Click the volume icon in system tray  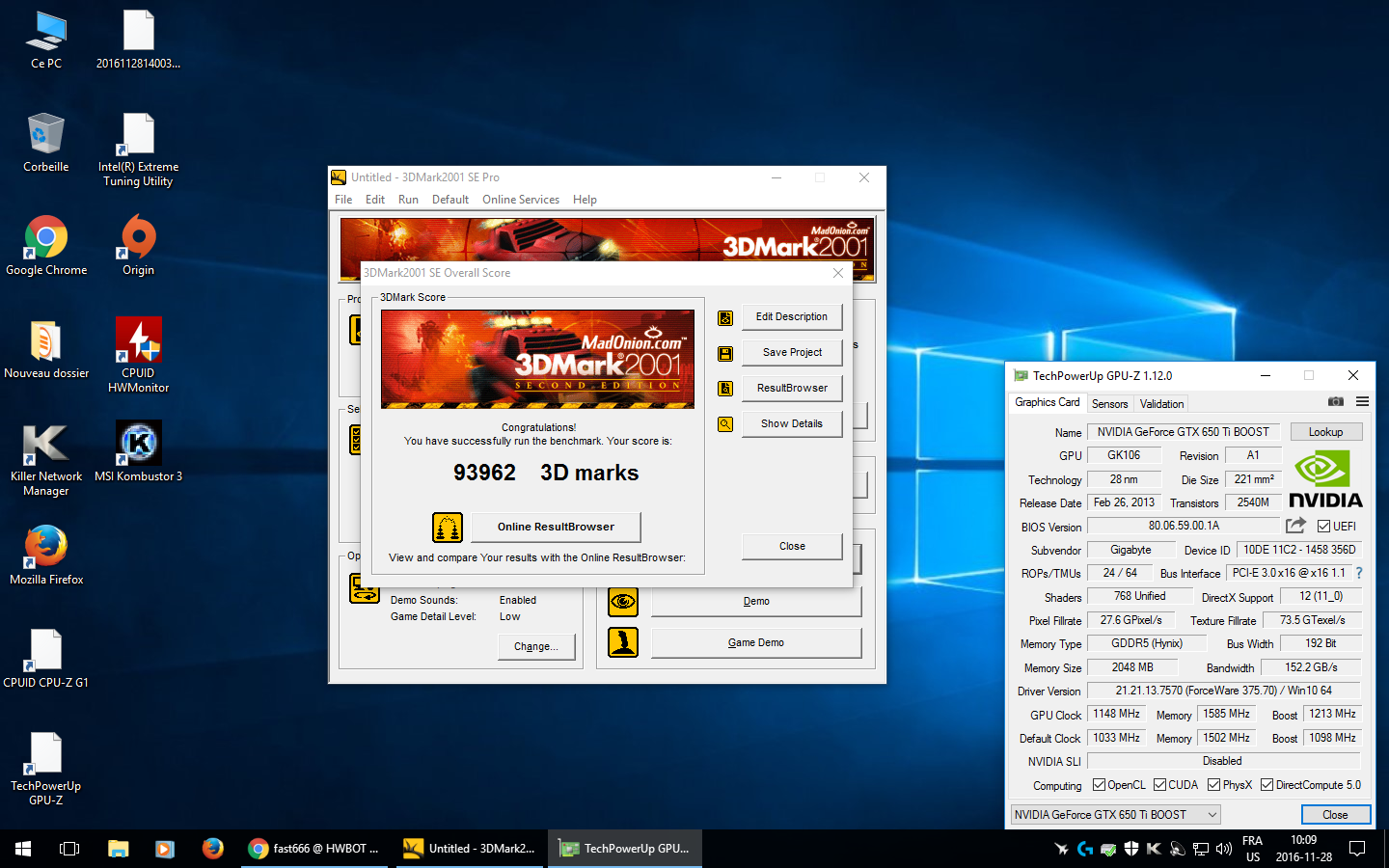1224,849
